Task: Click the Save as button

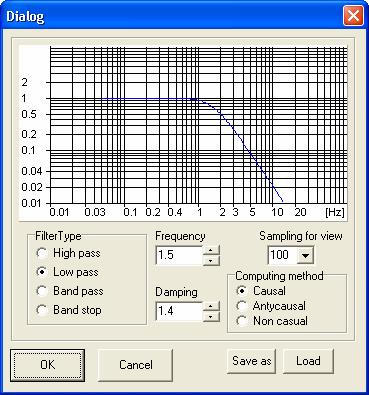Action: 252,361
